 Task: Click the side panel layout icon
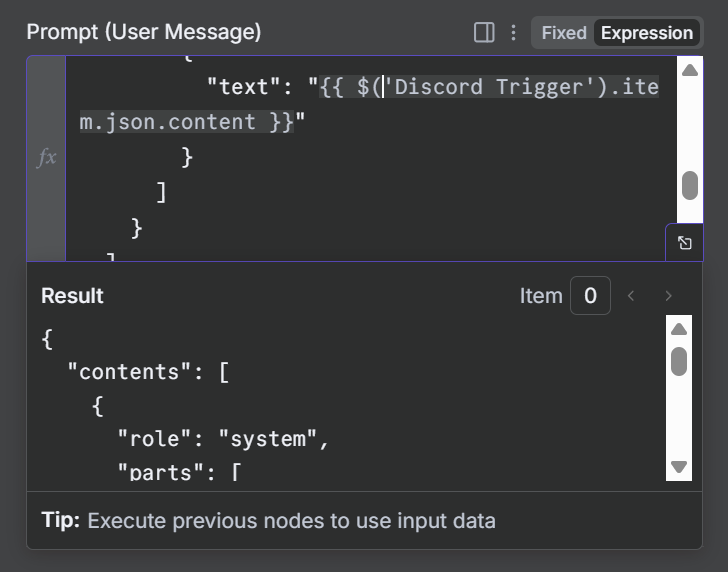tap(484, 33)
